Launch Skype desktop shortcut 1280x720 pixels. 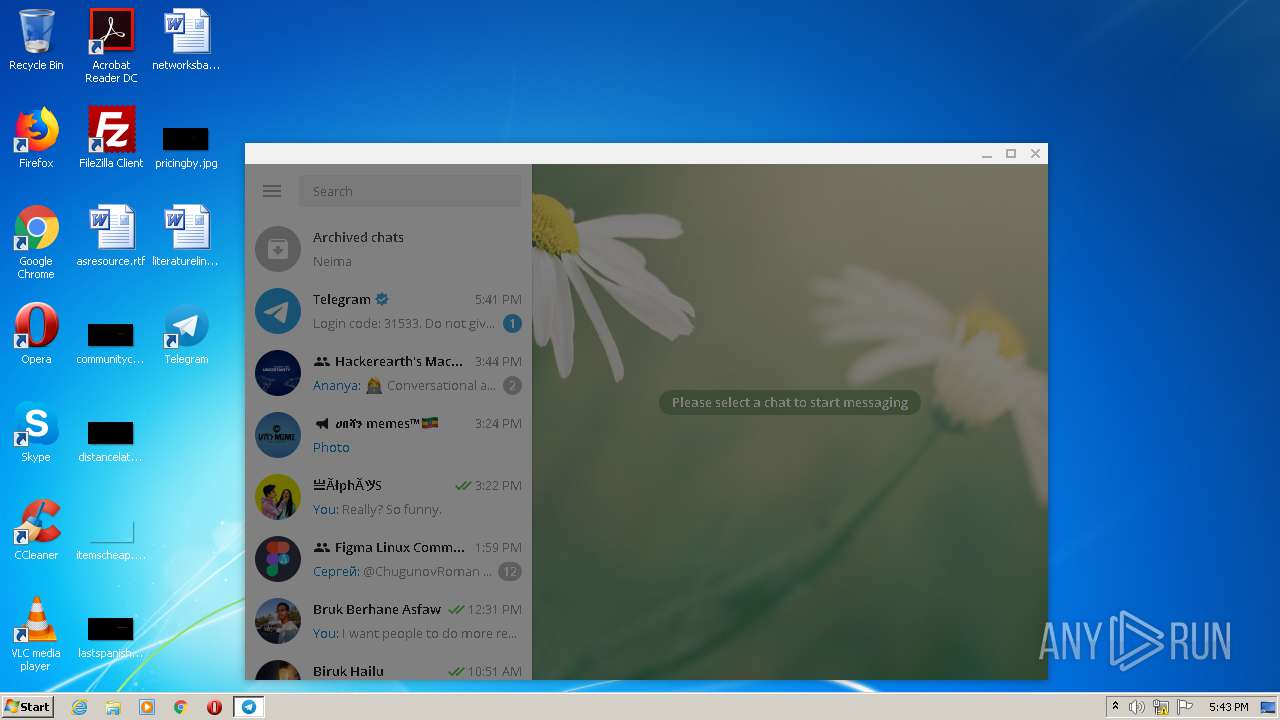[x=36, y=432]
